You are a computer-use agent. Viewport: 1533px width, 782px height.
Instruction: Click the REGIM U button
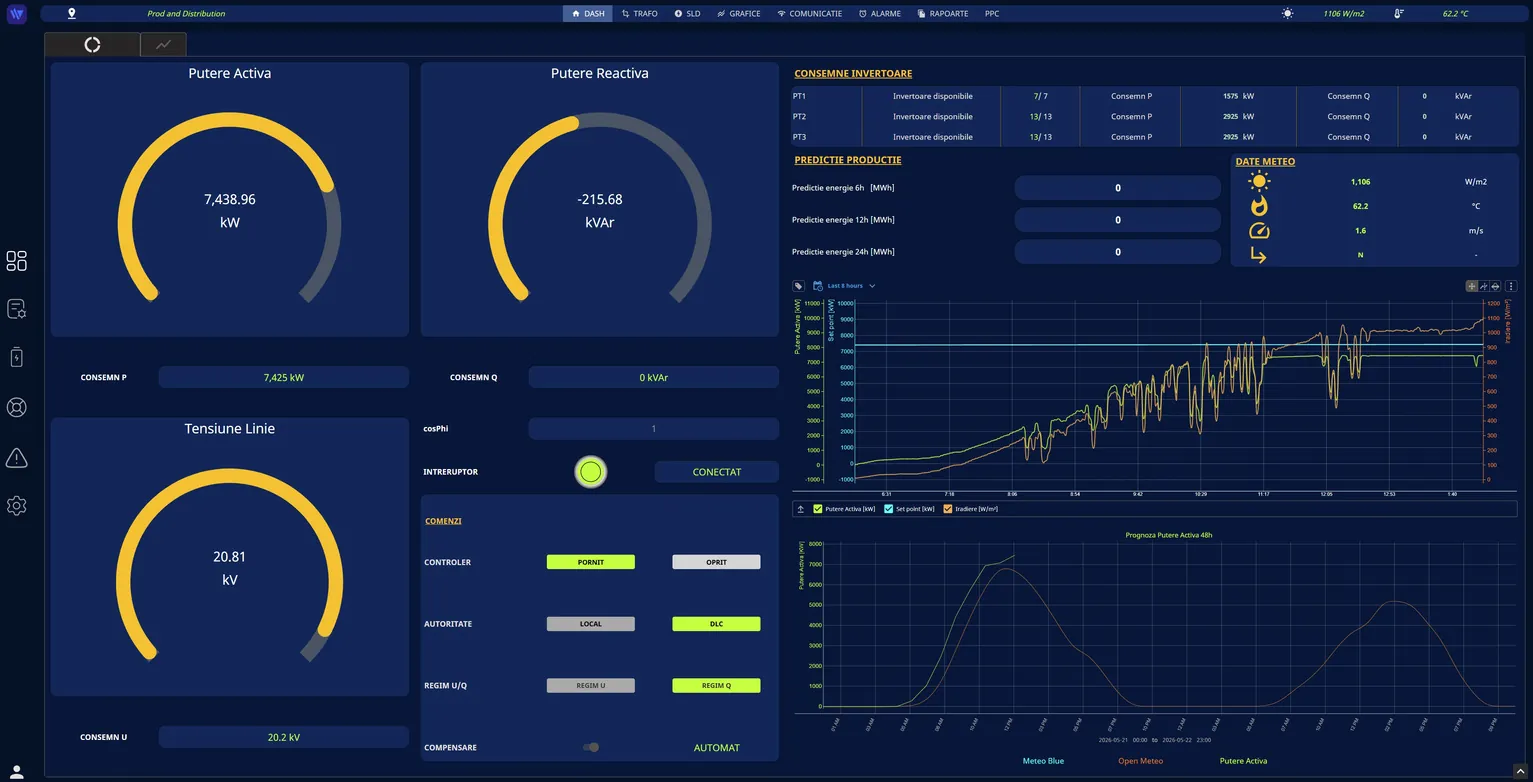pos(591,686)
